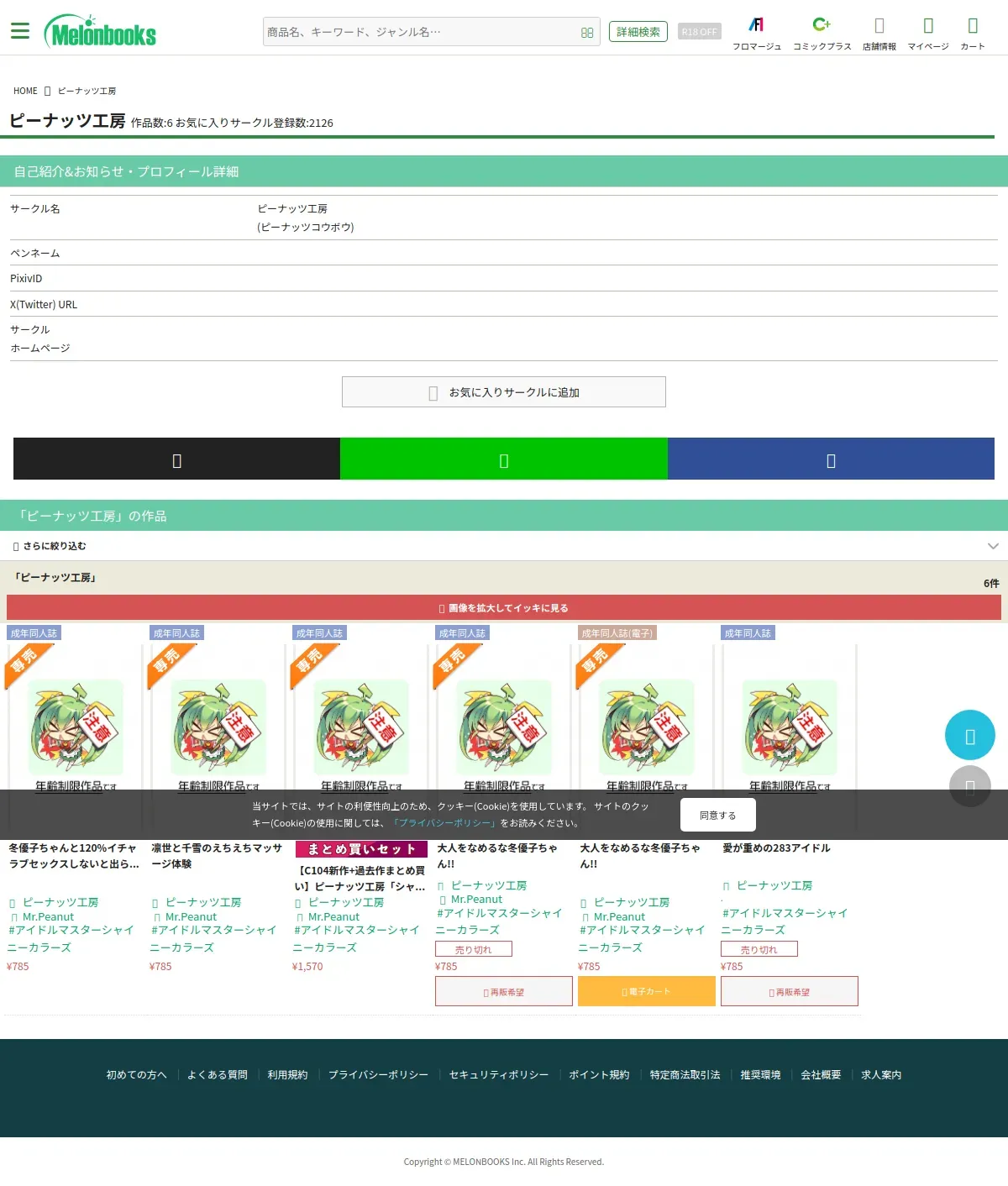1008x1186 pixels.
Task: Open thumbnail of 愛が重めの283アイドル
Action: [x=790, y=727]
